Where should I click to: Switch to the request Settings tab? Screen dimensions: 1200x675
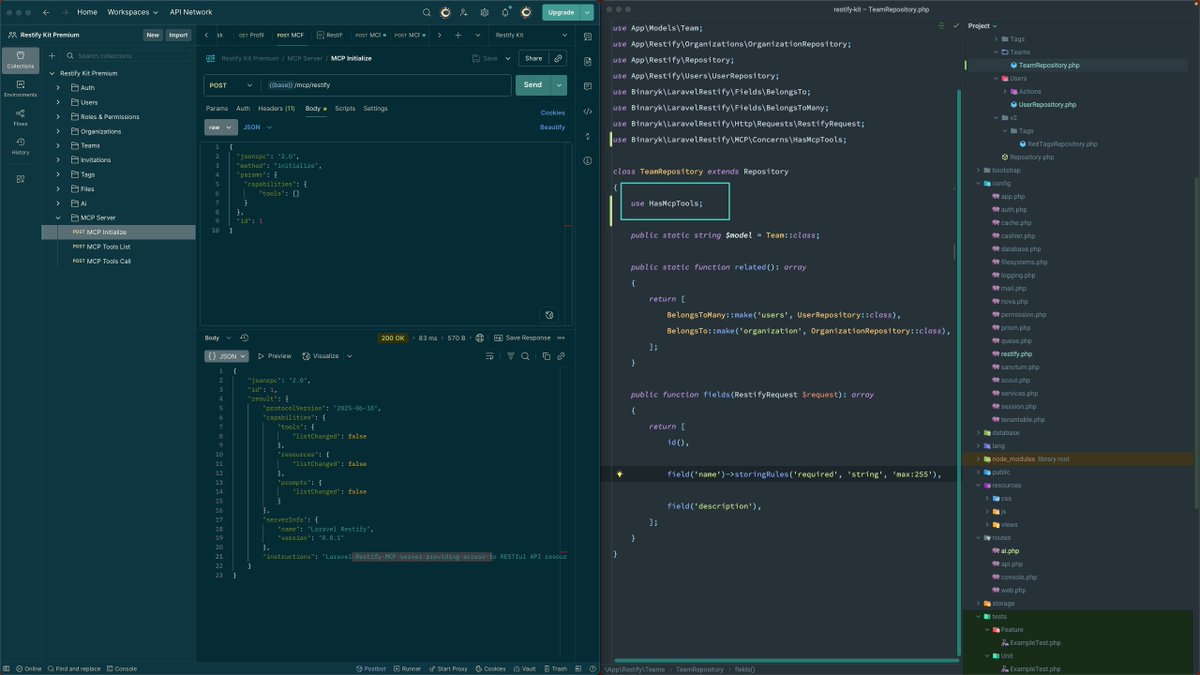[x=375, y=108]
